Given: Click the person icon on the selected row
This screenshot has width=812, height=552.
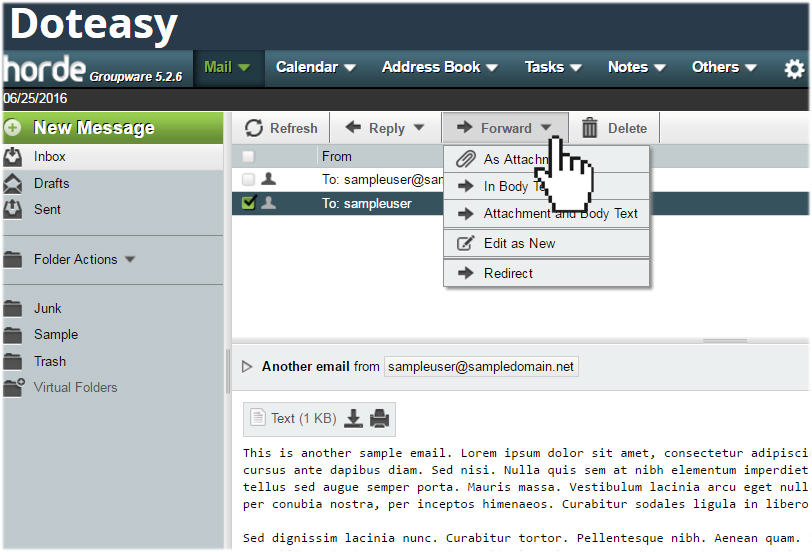Looking at the screenshot, I should point(268,202).
